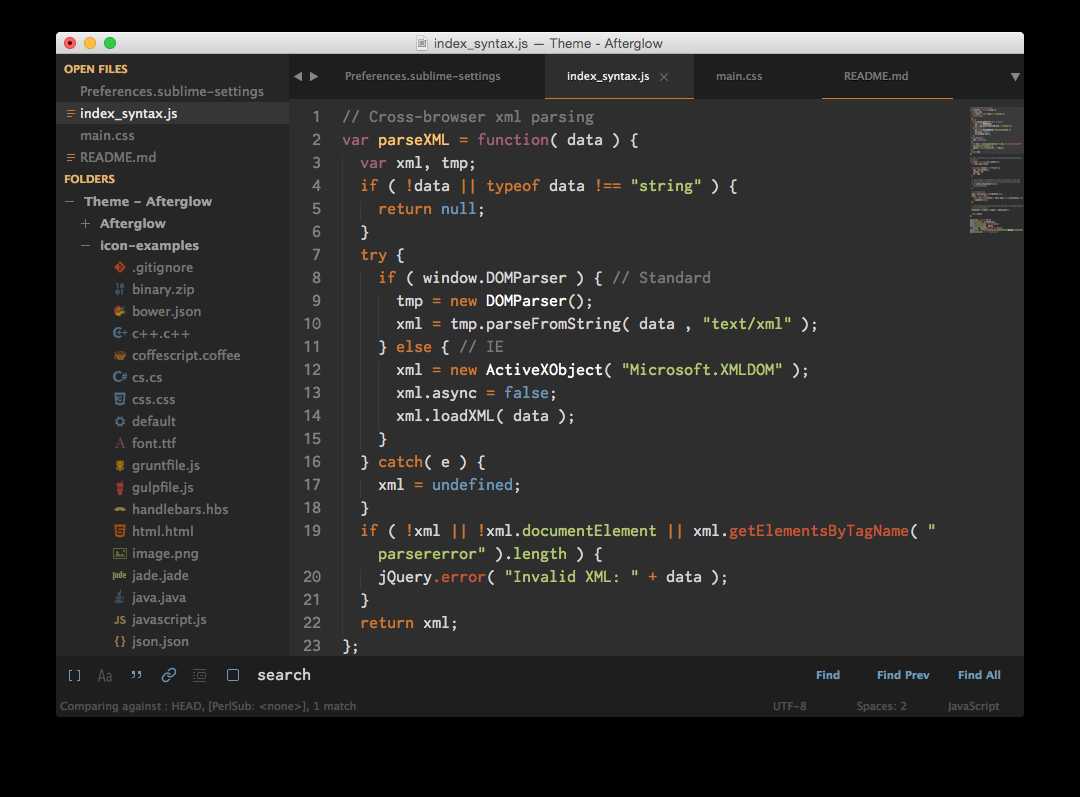Click the binary.zip archive icon
The width and height of the screenshot is (1080, 797).
[120, 289]
